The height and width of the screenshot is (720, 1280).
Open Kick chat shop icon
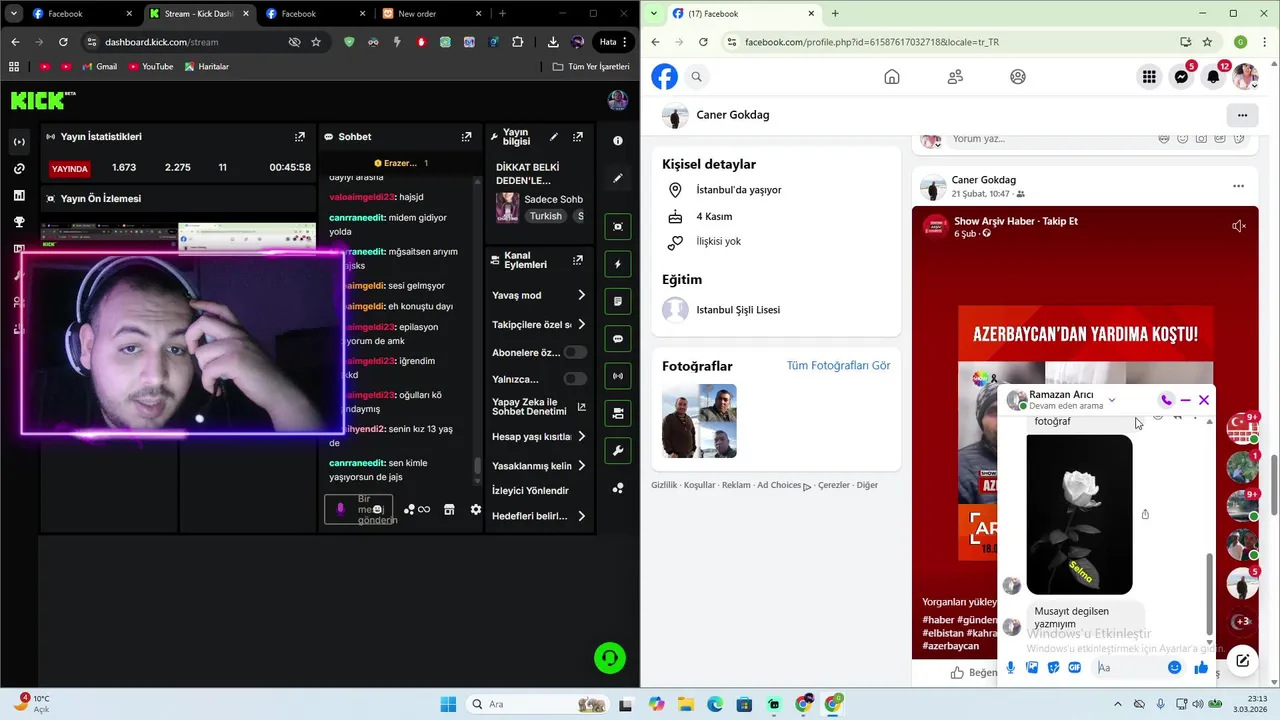[449, 510]
